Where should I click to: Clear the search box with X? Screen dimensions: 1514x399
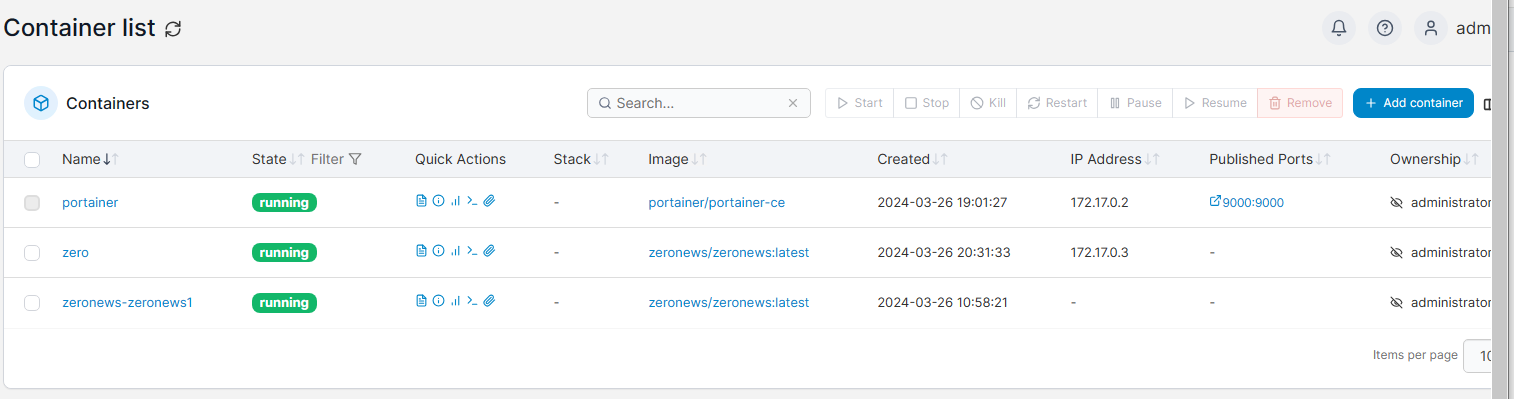coord(793,103)
